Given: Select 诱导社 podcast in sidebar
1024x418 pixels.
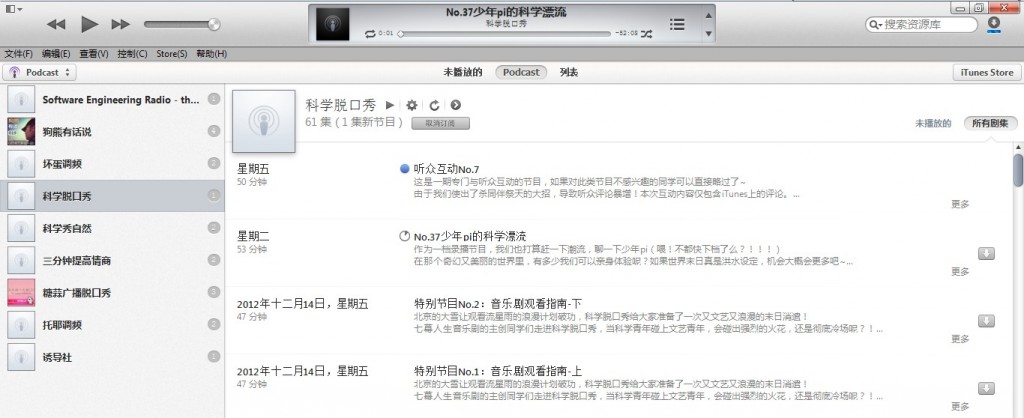Looking at the screenshot, I should (112, 357).
